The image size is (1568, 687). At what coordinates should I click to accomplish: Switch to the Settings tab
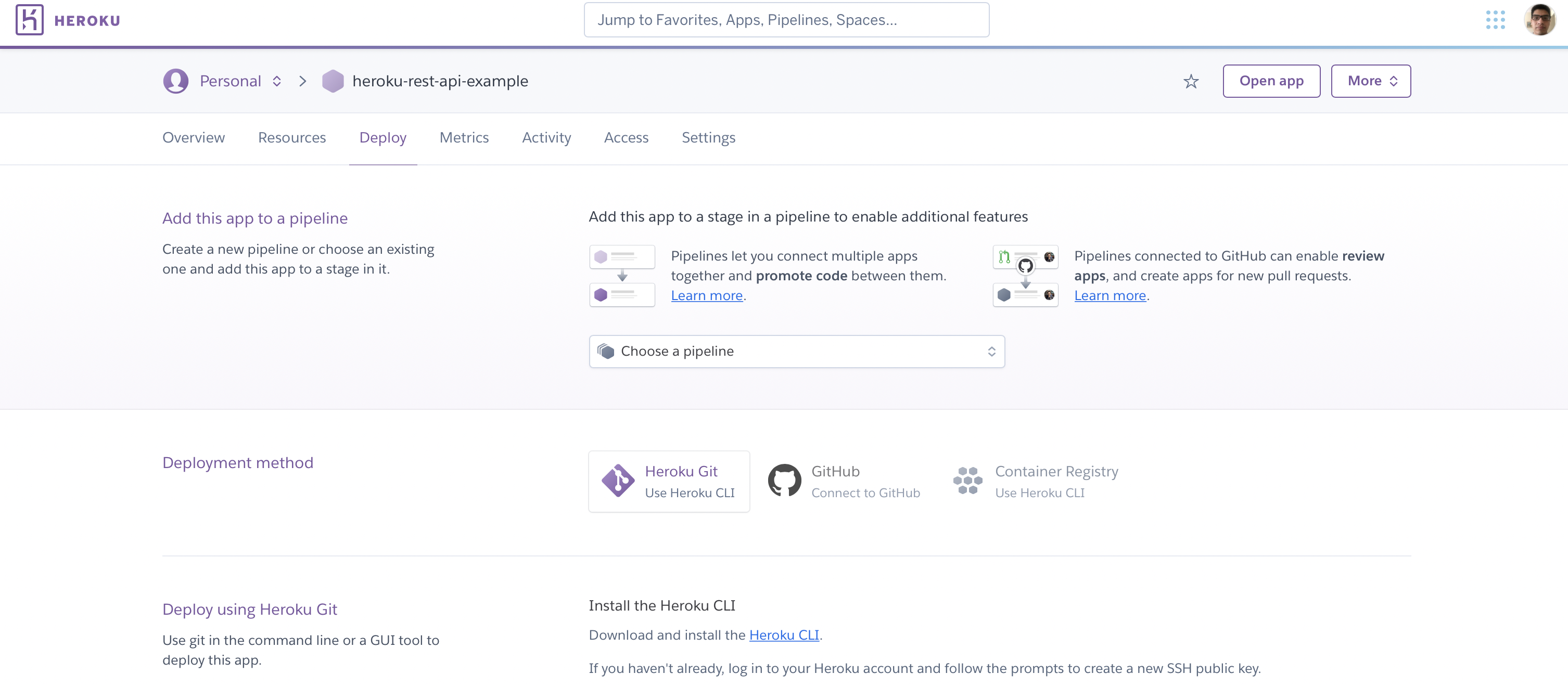pyautogui.click(x=708, y=137)
